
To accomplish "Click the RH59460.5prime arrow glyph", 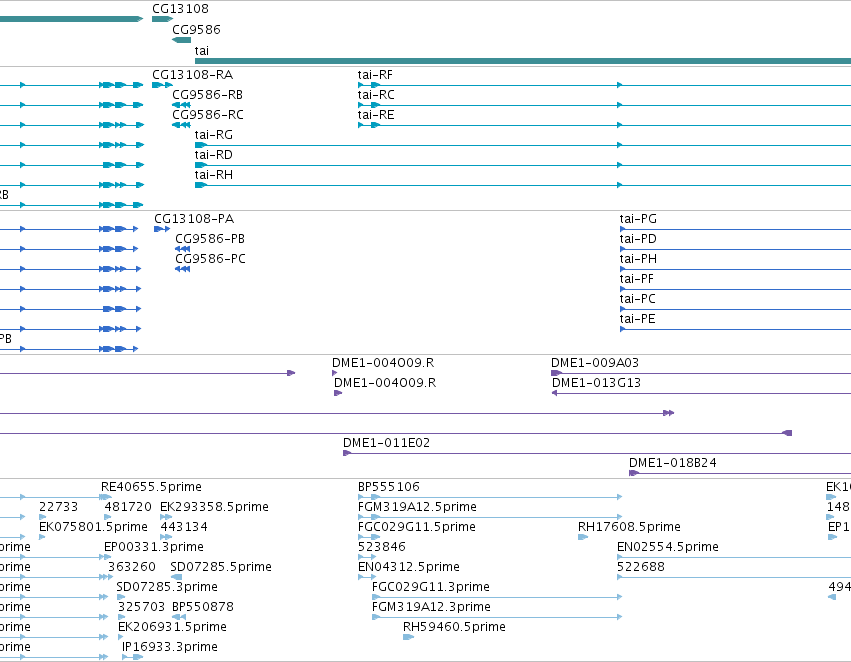I will 408,637.
